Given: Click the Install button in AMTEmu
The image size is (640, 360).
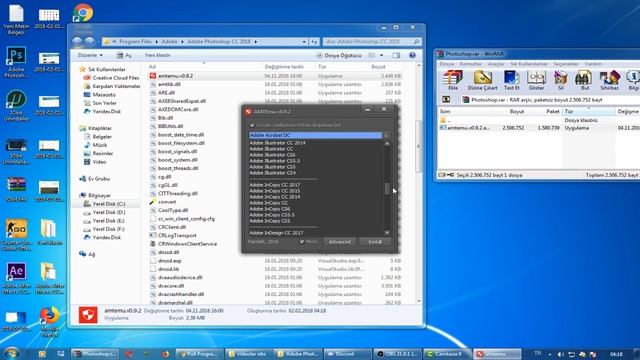Looking at the screenshot, I should (x=375, y=242).
